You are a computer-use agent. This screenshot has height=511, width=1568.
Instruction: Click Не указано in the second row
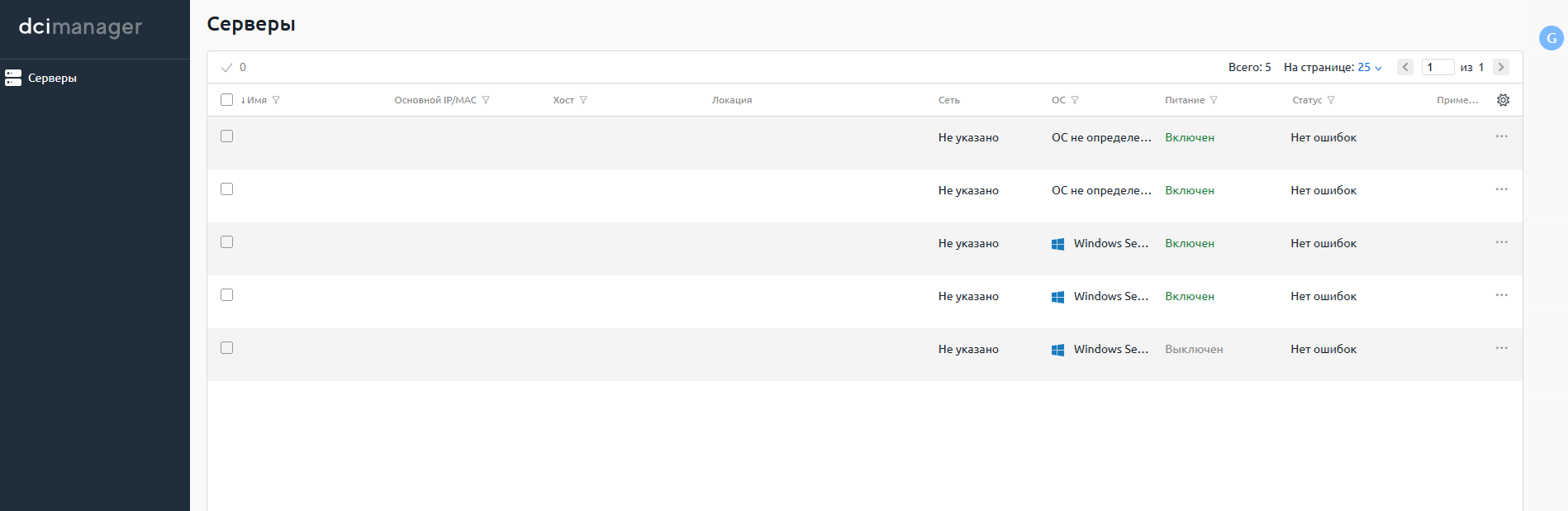pyautogui.click(x=968, y=191)
